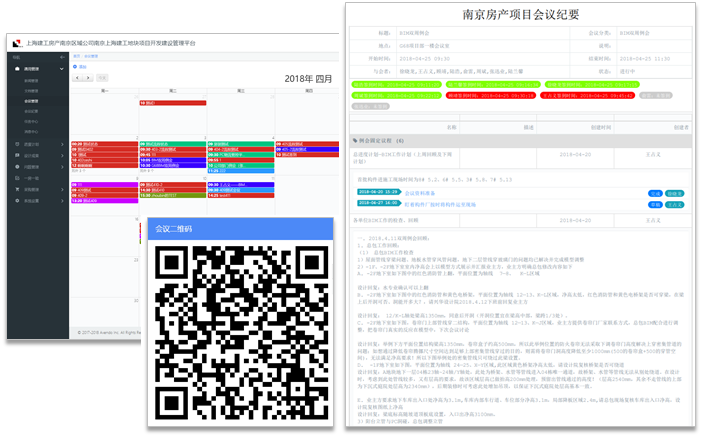Go to the next month in the calendar
The height and width of the screenshot is (437, 702).
click(x=88, y=78)
